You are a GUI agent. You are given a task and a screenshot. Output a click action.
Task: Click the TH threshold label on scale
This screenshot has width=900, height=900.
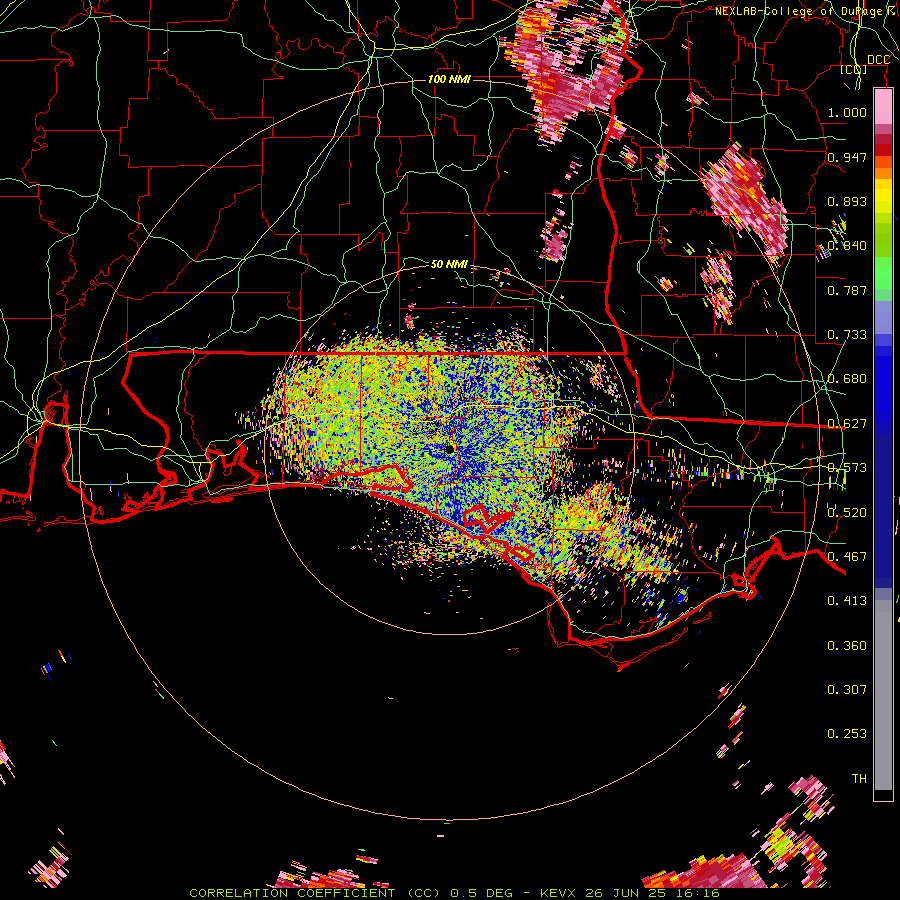tap(859, 779)
